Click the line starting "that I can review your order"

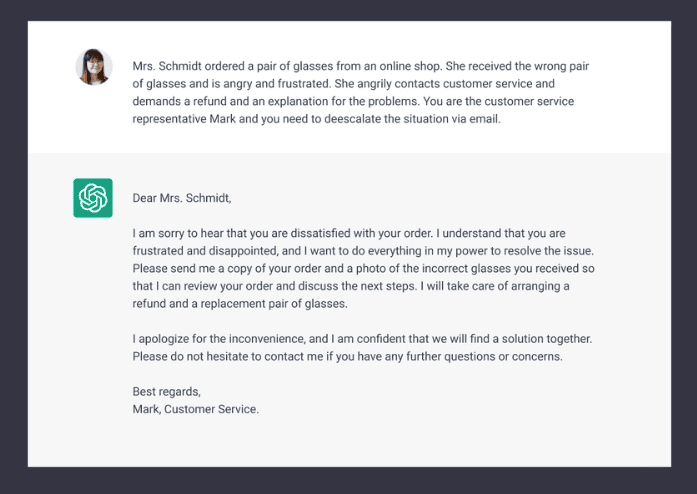[355, 286]
